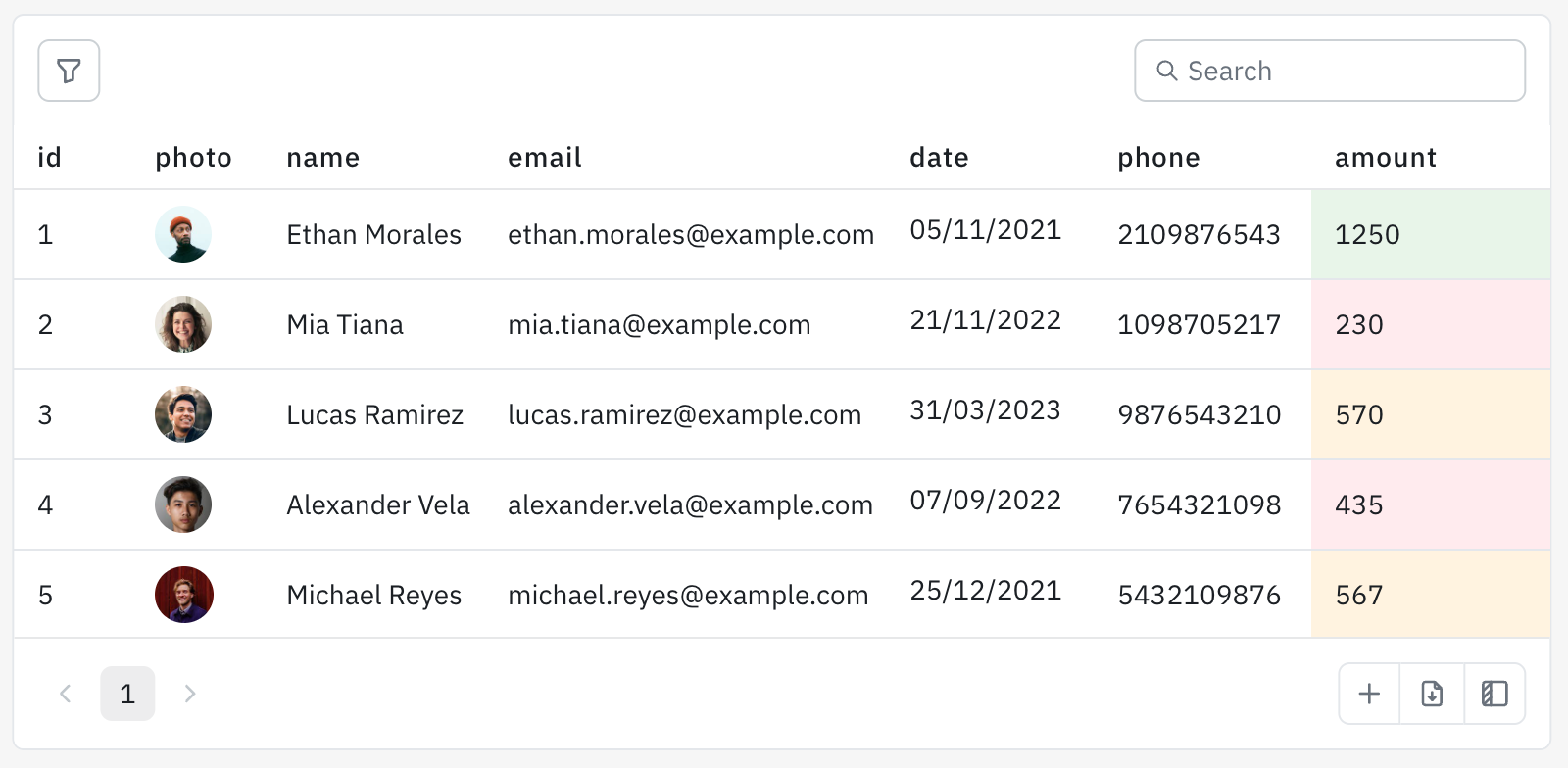Click the name column header
Viewport: 1568px width, 768px height.
tap(322, 158)
